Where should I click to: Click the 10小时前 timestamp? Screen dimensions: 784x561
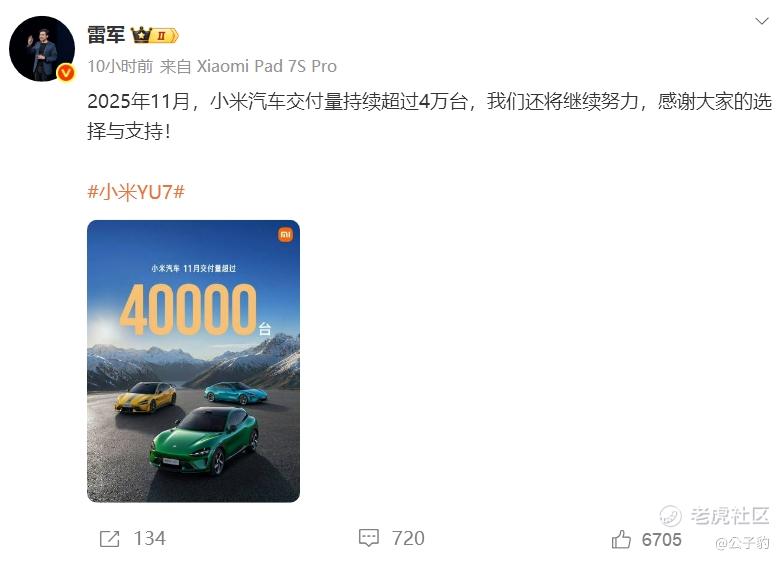120,66
